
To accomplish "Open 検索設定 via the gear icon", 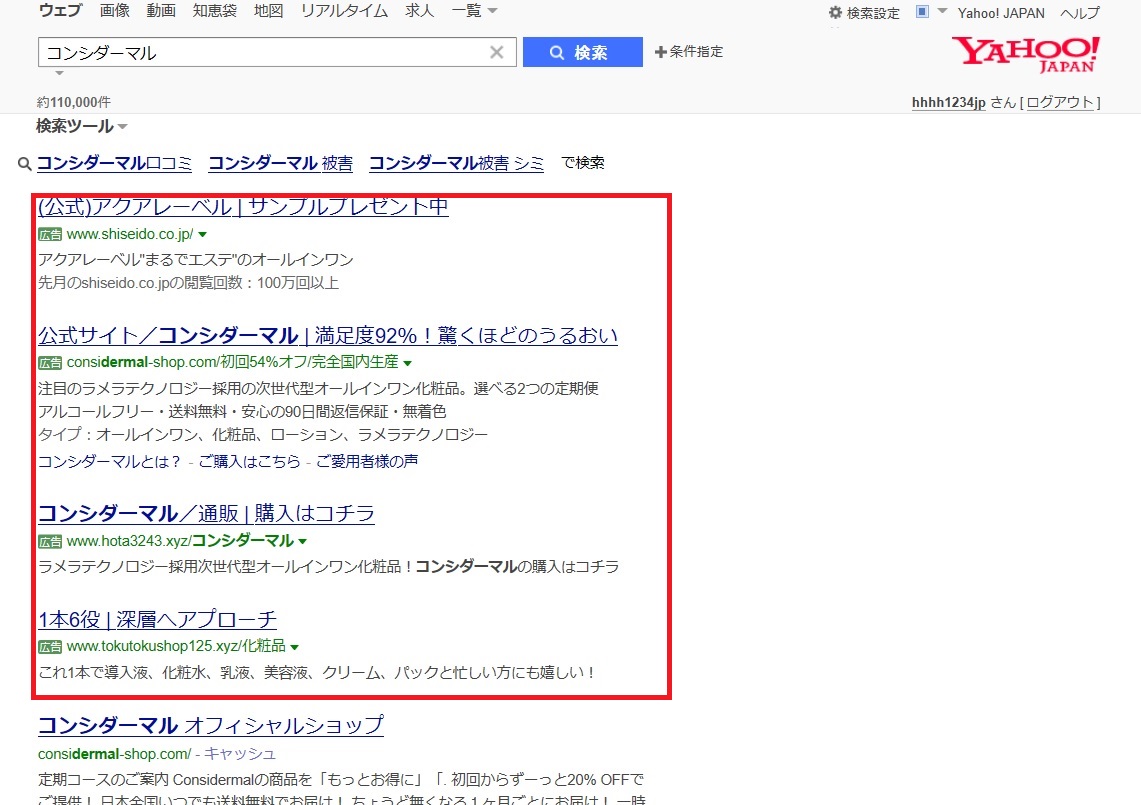I will [836, 13].
